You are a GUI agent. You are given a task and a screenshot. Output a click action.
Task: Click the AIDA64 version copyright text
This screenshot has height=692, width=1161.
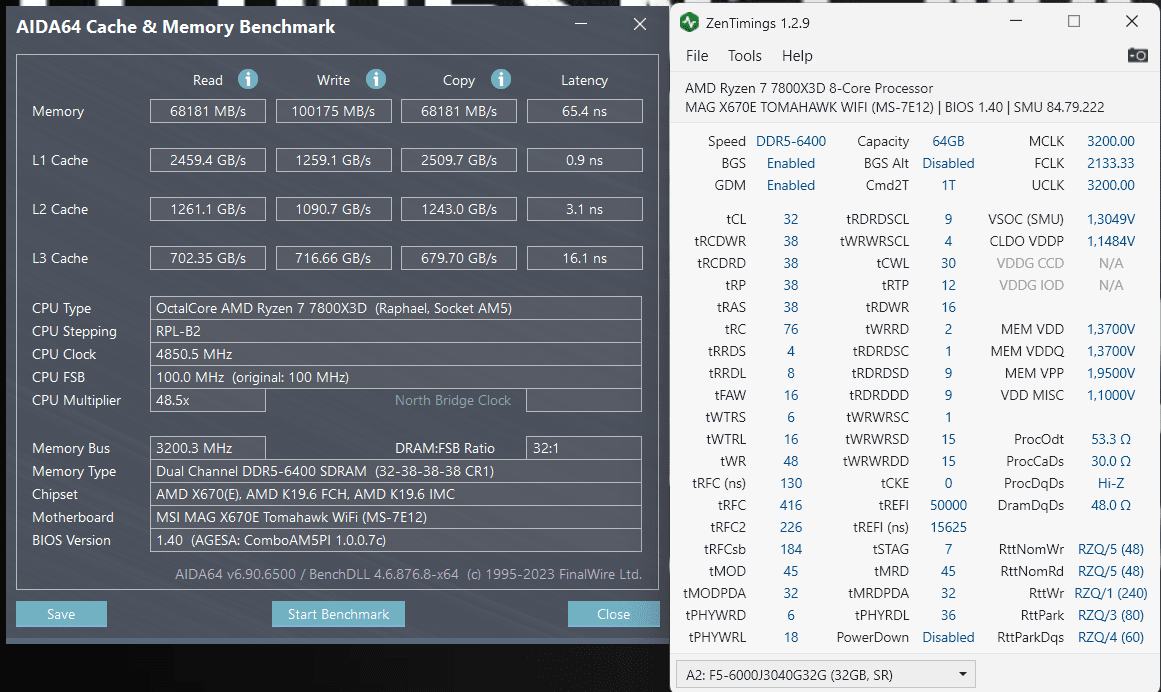point(408,574)
